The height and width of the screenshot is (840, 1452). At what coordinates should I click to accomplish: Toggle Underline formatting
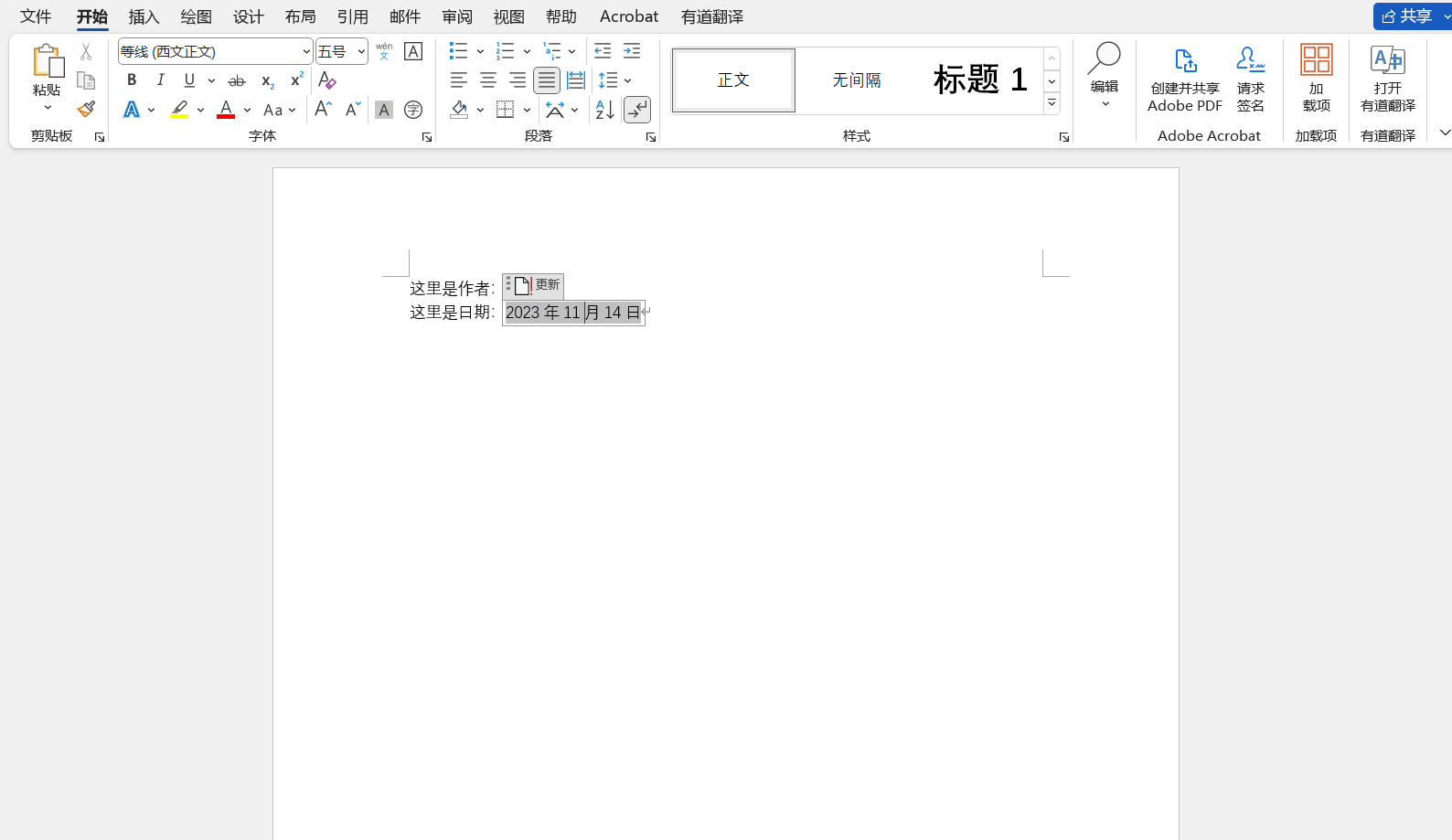coord(189,80)
